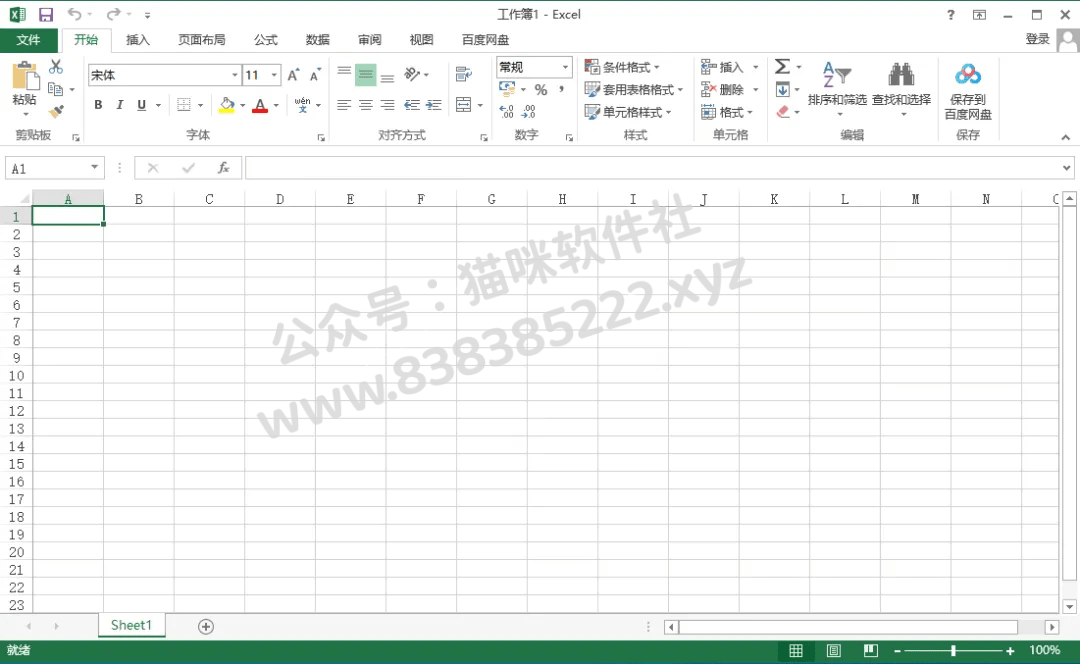
Task: Click Increase Decimal icon
Action: click(506, 112)
